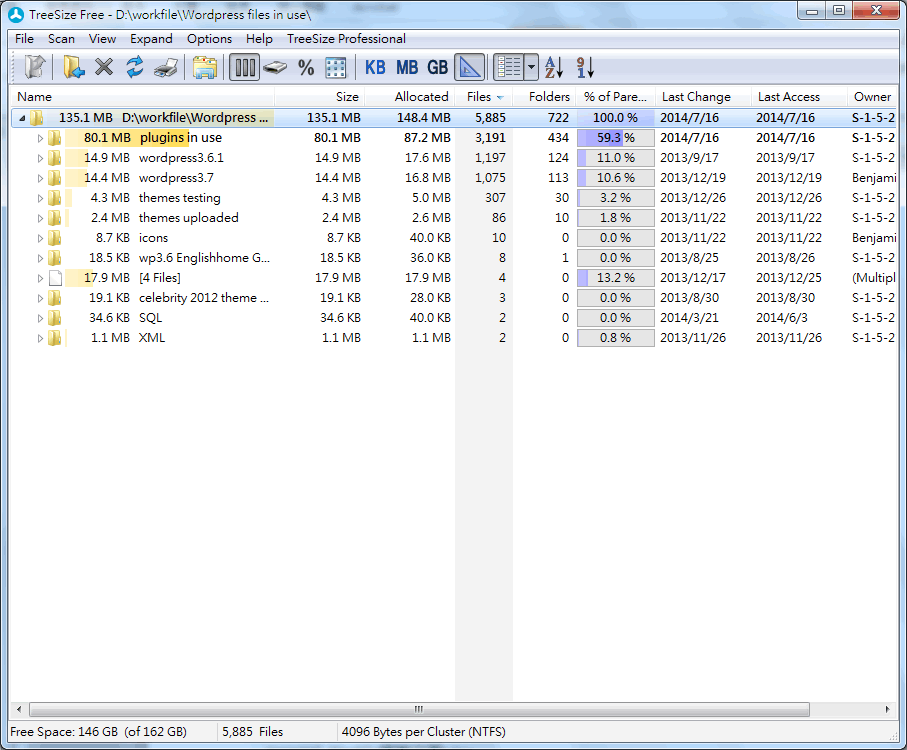The height and width of the screenshot is (750, 907).
Task: Click the 59.3 % percent bar
Action: 615,138
